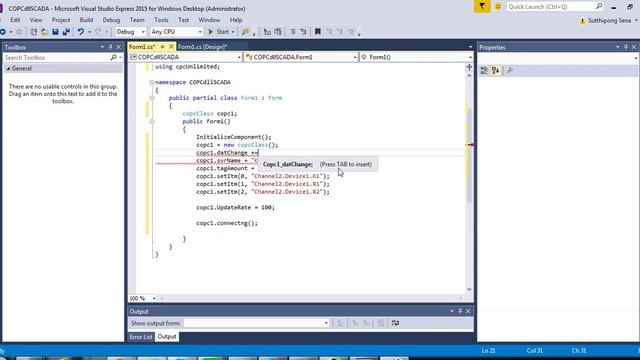Click the Open File folder icon
The image size is (640, 360).
pos(44,31)
